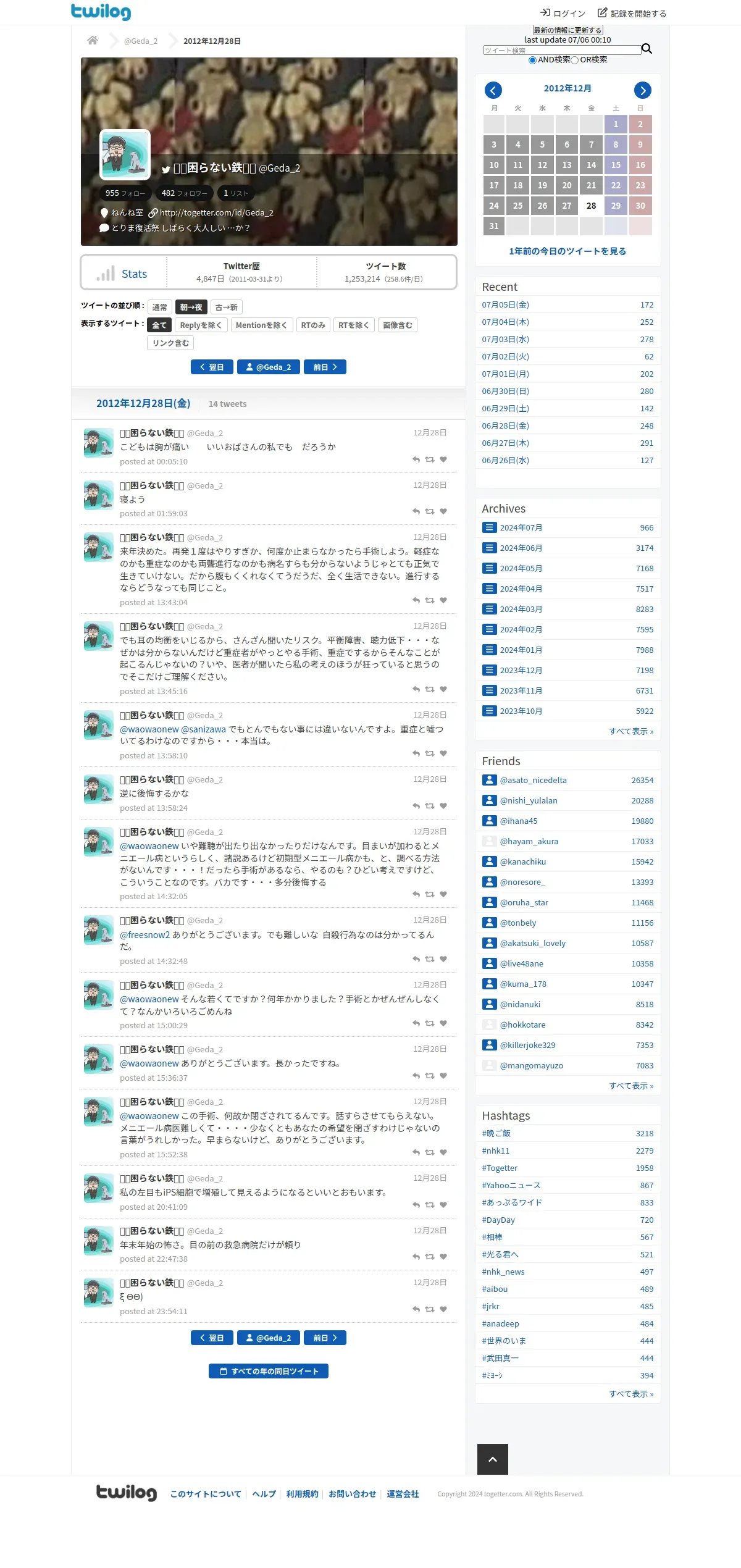Image resolution: width=741 pixels, height=1568 pixels.
Task: Go to next month in calendar
Action: [643, 90]
